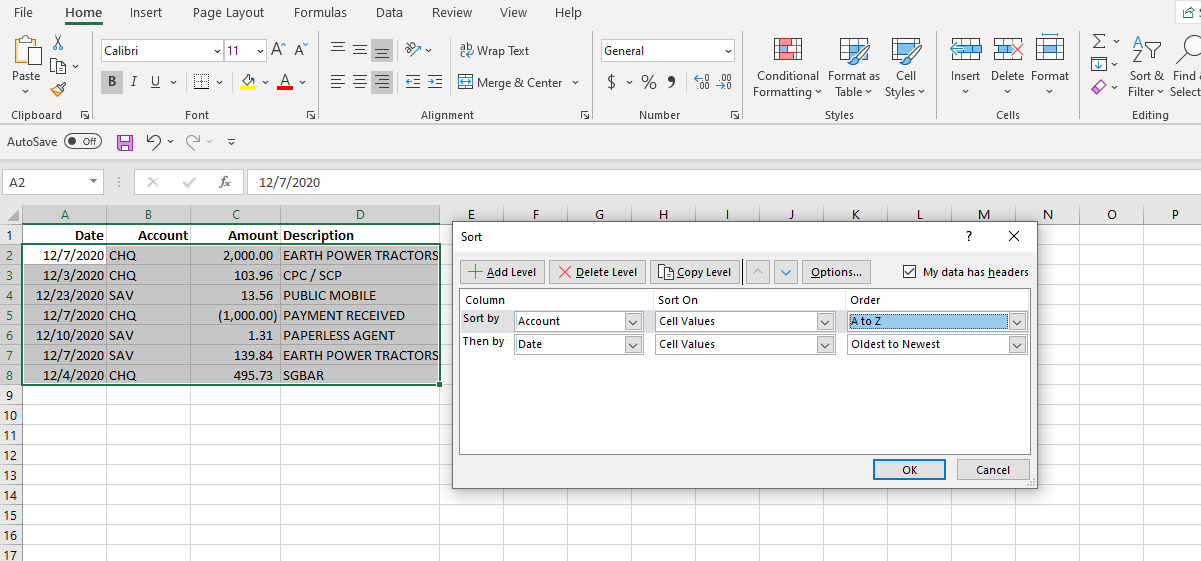
Task: Toggle Bottom Align
Action: point(382,50)
